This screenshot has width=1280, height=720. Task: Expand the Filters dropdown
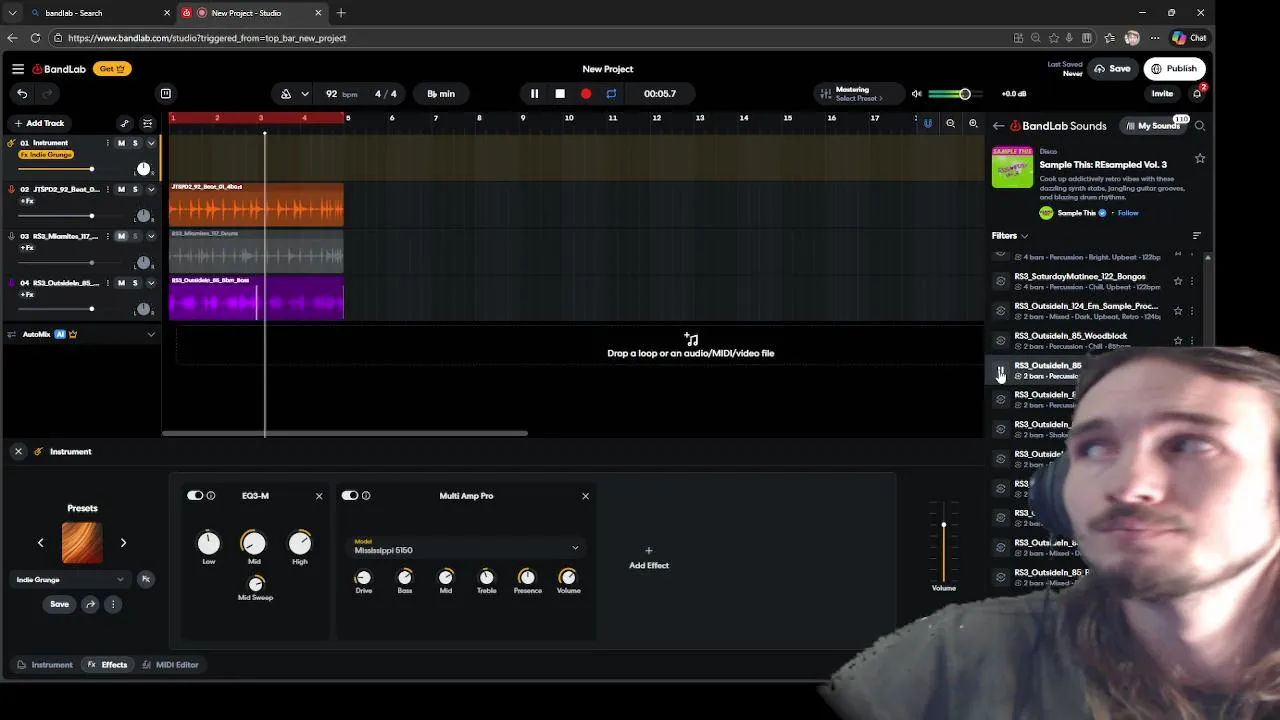1010,236
